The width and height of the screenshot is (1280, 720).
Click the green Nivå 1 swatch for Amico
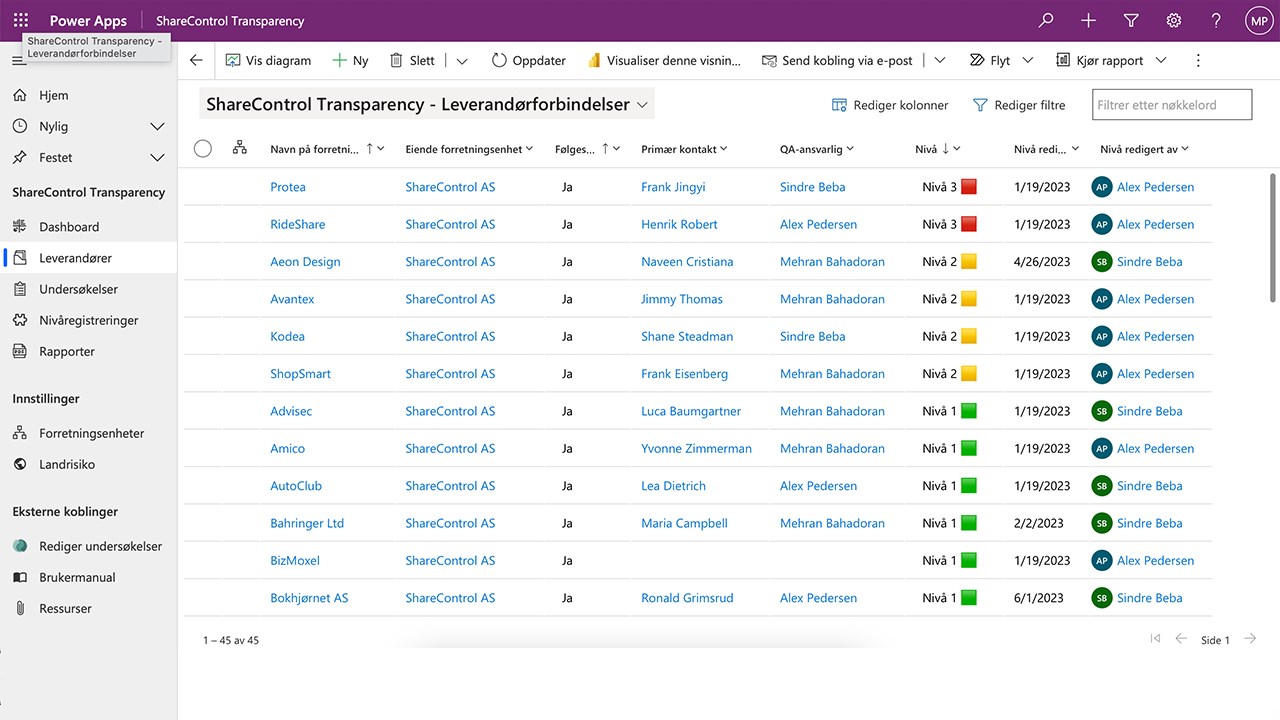click(969, 448)
